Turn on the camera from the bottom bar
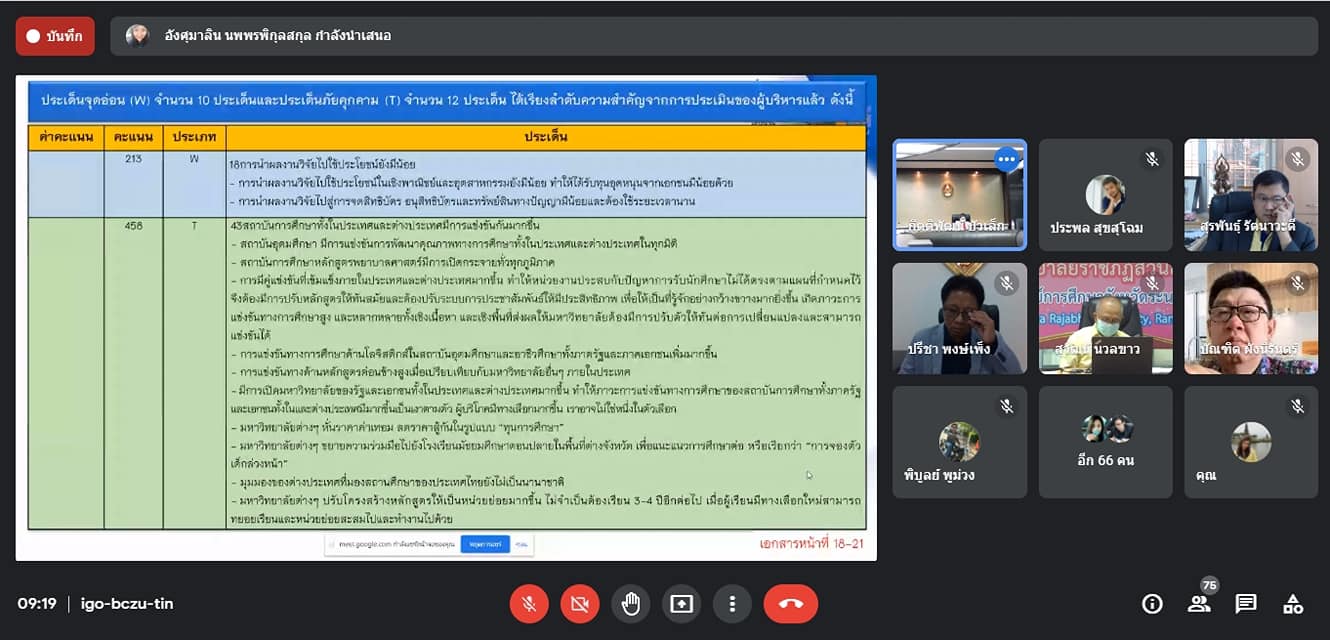Image resolution: width=1330 pixels, height=640 pixels. [579, 604]
